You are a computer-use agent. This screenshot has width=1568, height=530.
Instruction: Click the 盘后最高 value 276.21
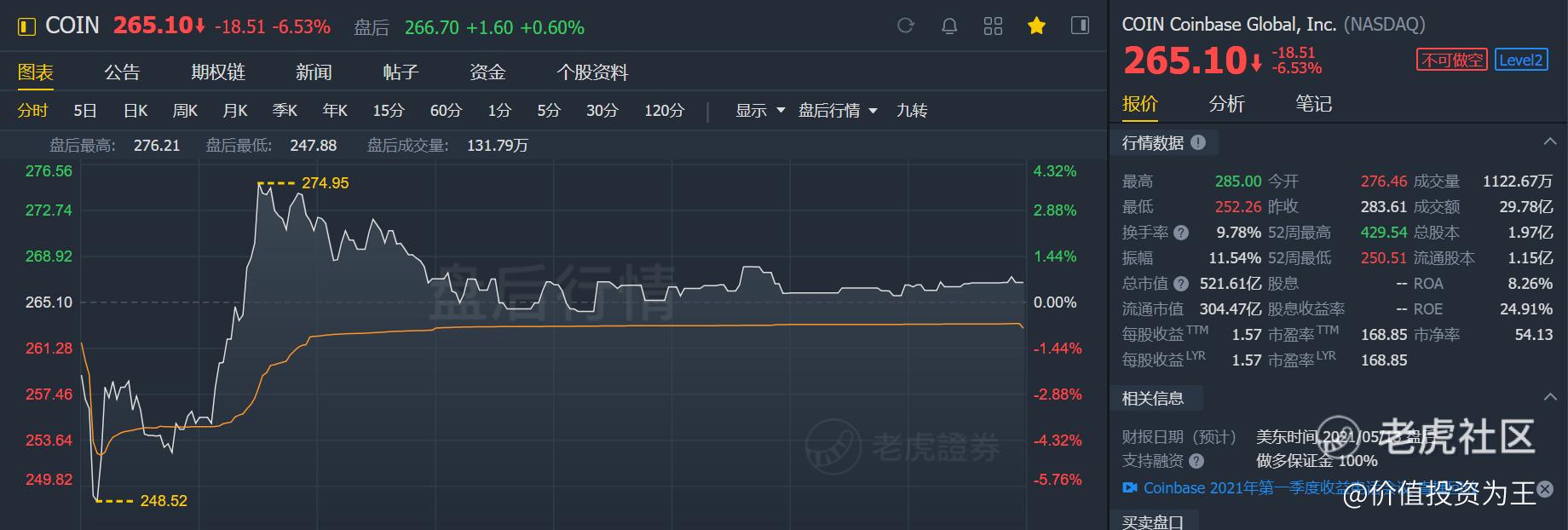pos(157,146)
